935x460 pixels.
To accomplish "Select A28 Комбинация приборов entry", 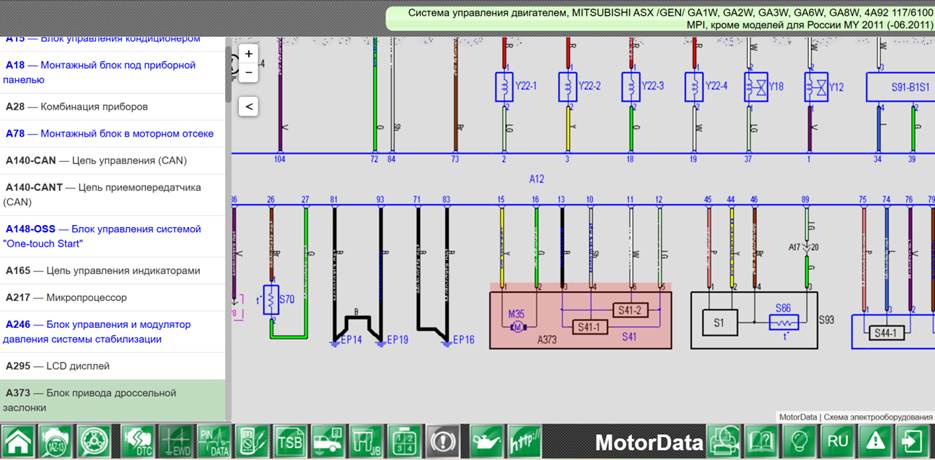I will [x=112, y=107].
